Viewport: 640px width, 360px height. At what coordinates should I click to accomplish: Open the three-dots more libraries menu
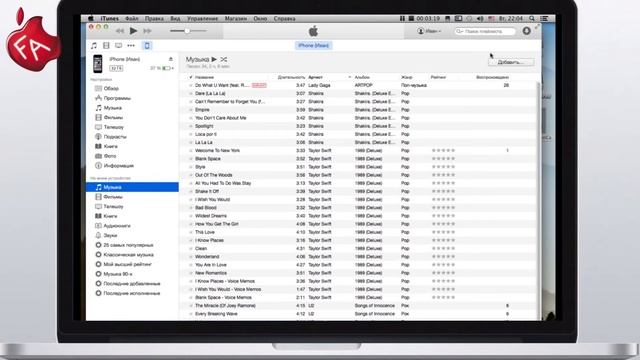[131, 46]
